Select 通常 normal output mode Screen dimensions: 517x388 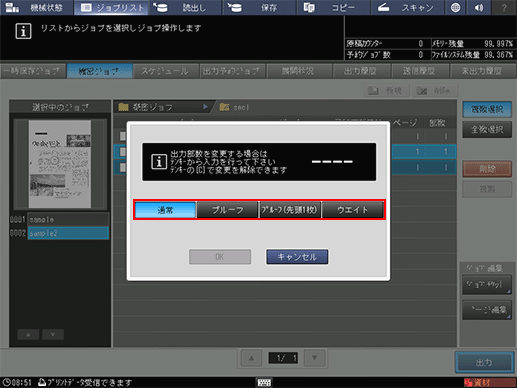click(165, 210)
